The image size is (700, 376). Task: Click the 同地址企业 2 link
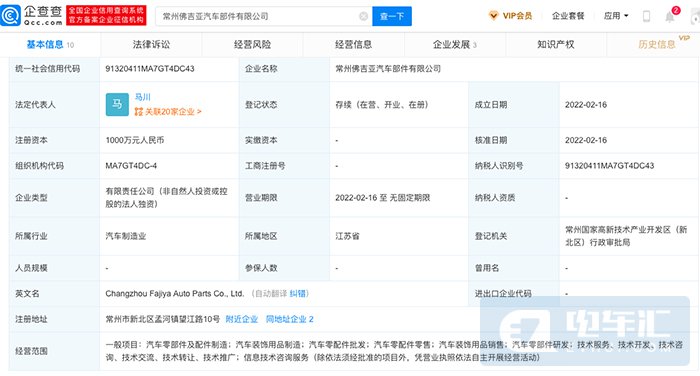pos(290,319)
